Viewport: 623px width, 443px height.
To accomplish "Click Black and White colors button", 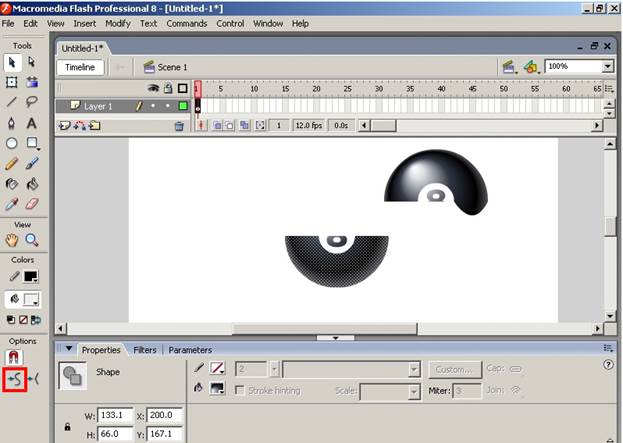I will (x=11, y=320).
